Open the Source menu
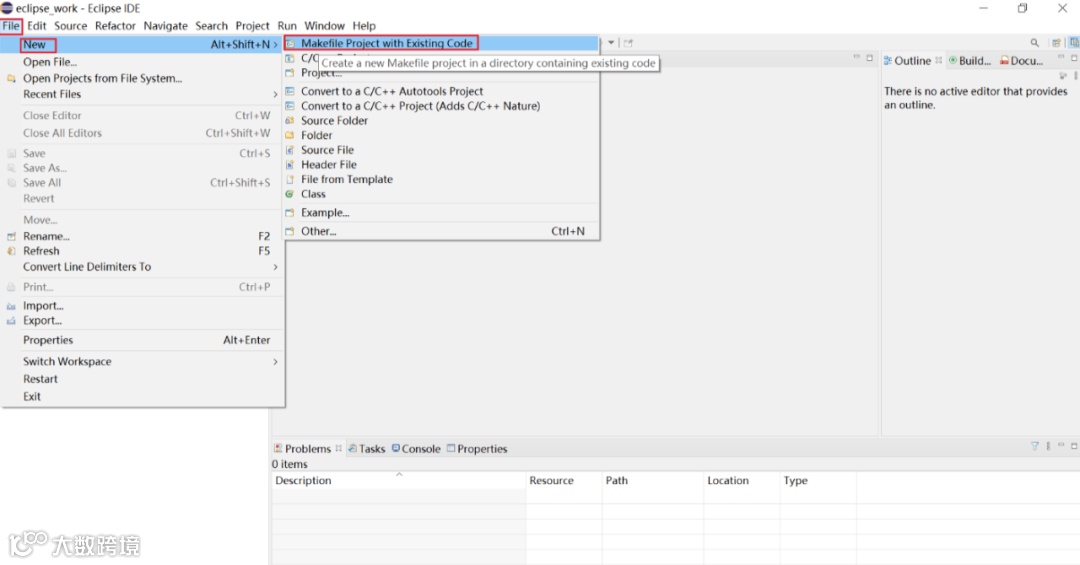 (71, 26)
